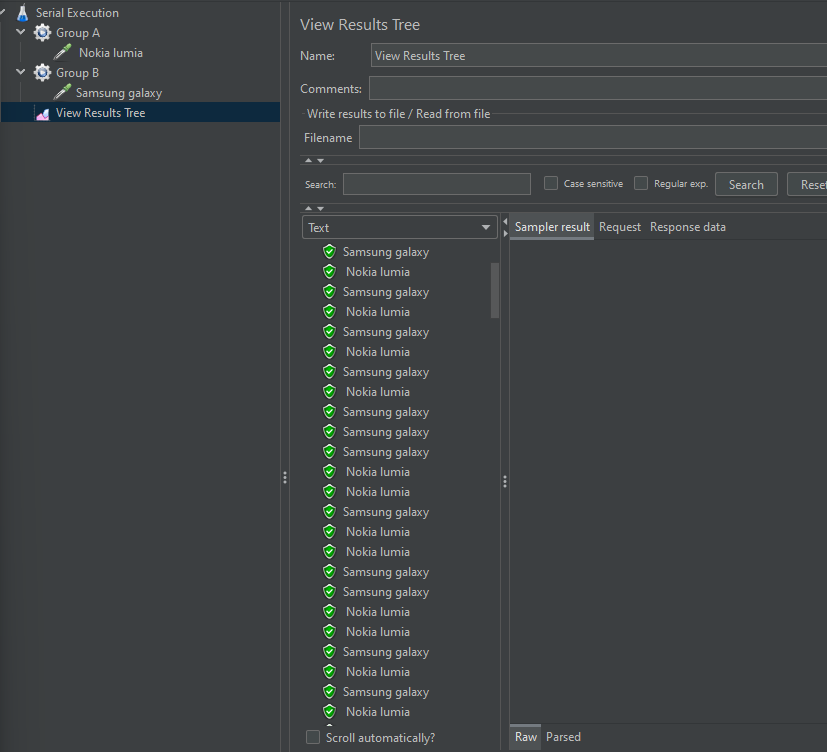Select Group A thread group label
The height and width of the screenshot is (752, 827).
[x=78, y=33]
